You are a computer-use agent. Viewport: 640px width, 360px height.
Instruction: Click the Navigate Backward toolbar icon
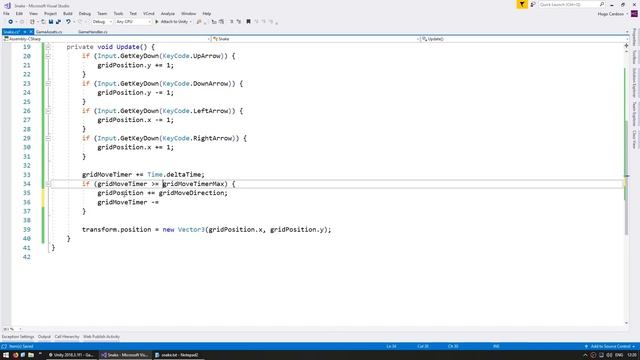[10, 22]
